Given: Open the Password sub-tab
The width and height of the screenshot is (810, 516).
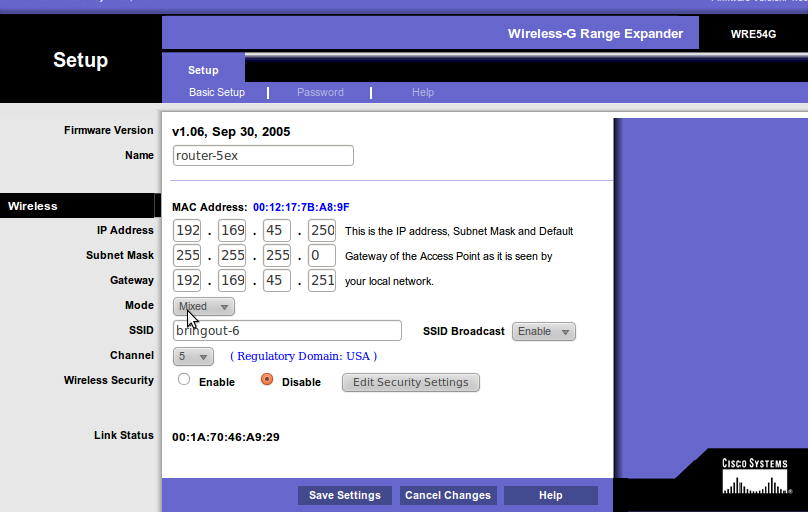Looking at the screenshot, I should [320, 92].
